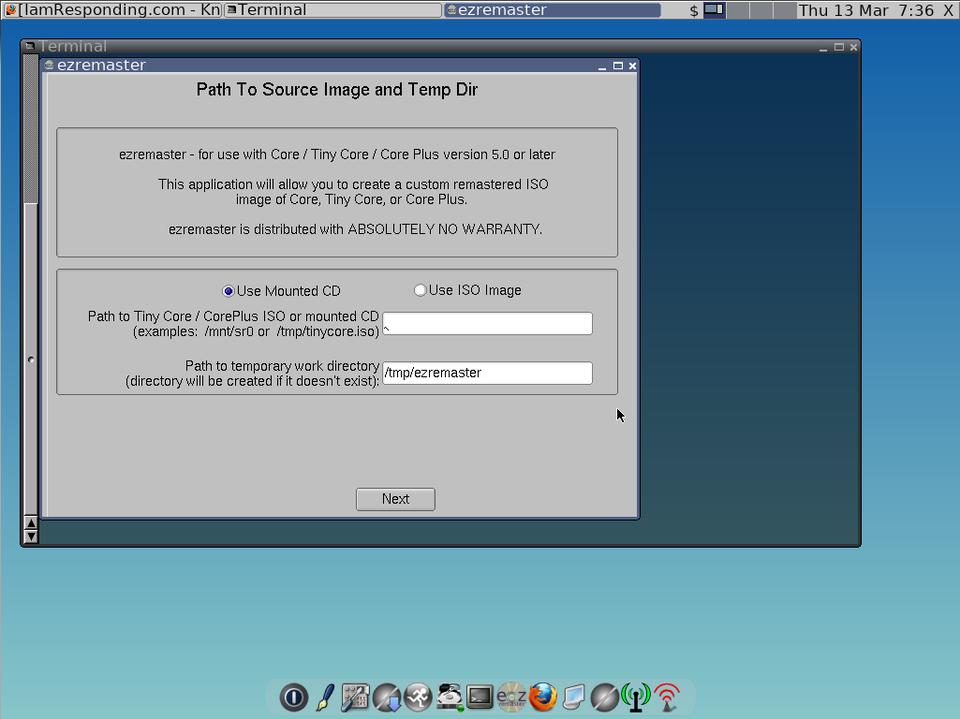Open the green wireless antenna icon
Image resolution: width=960 pixels, height=719 pixels.
pos(636,697)
